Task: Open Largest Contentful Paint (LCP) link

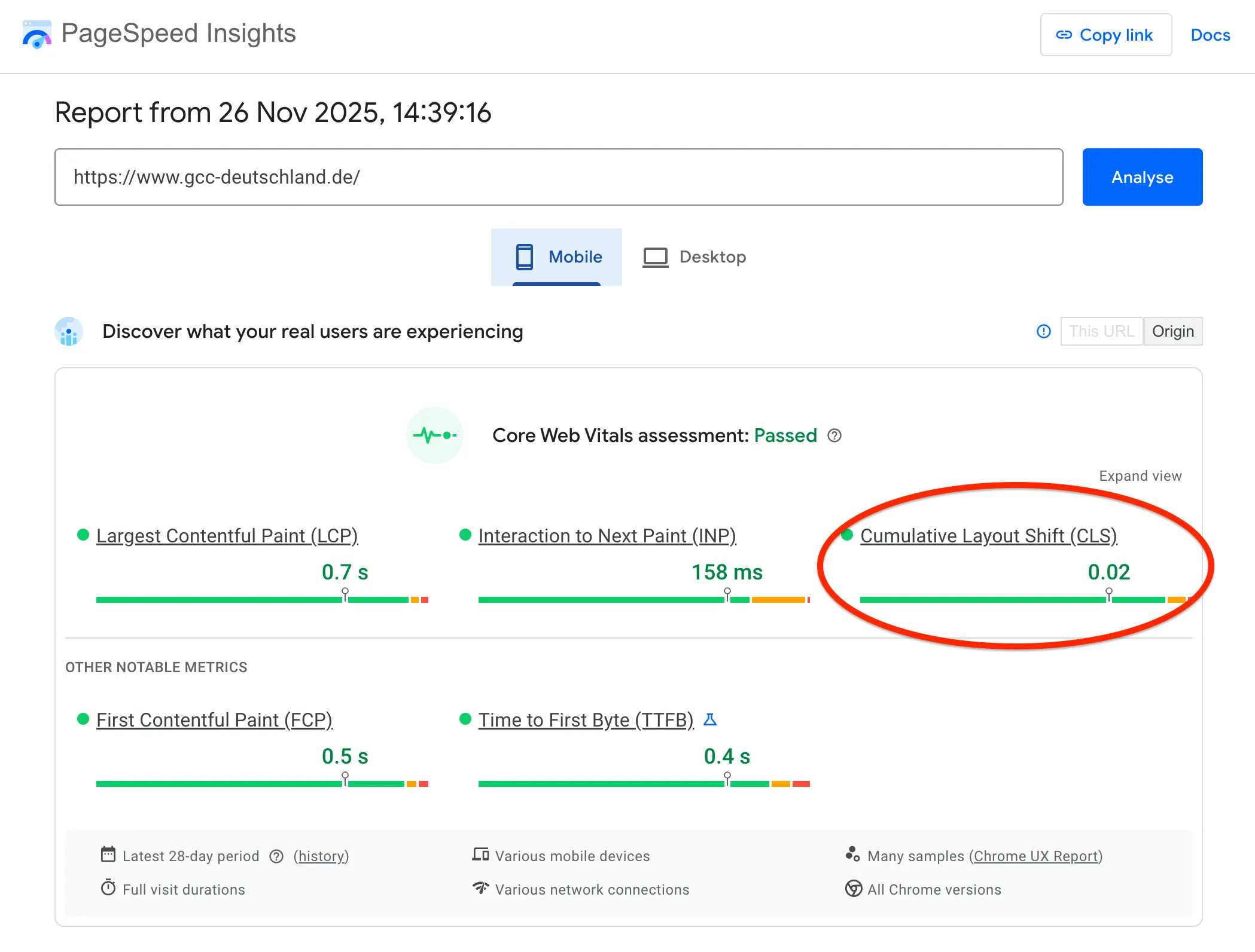Action: click(227, 536)
